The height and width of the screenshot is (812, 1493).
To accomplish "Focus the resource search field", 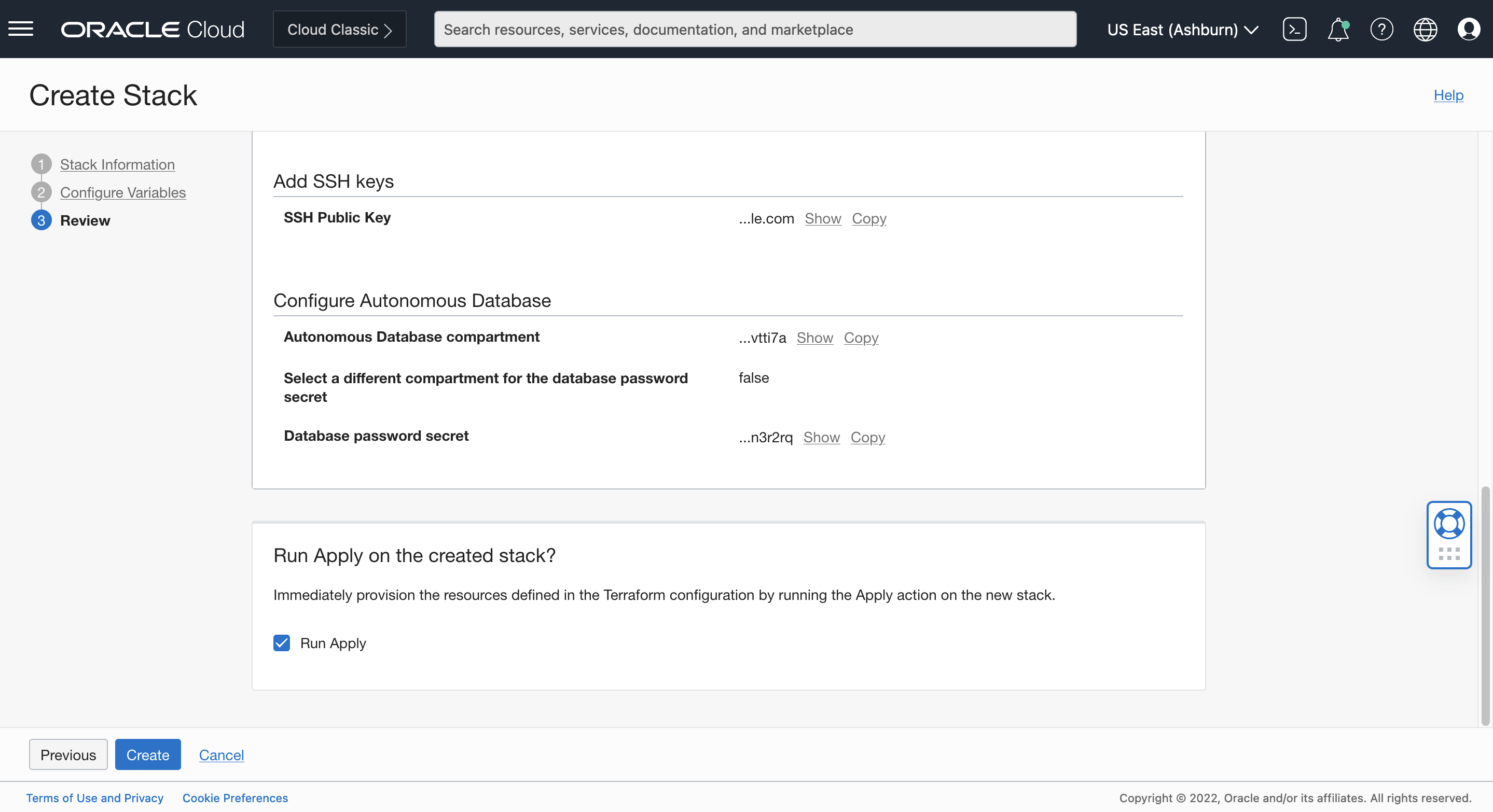I will pos(755,29).
